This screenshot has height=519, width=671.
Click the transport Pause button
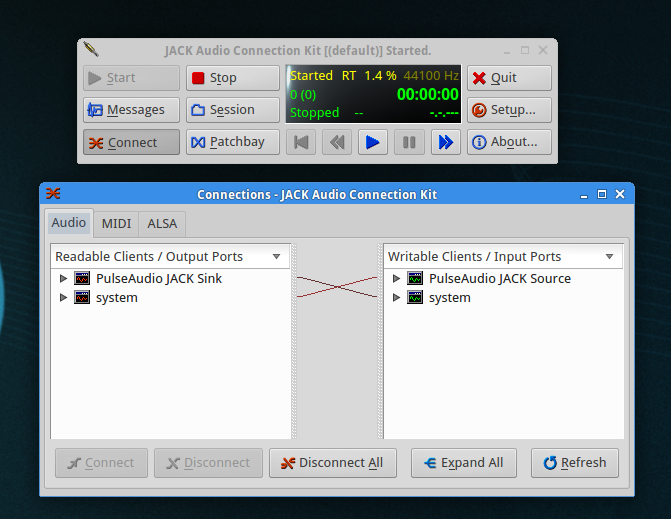pyautogui.click(x=409, y=142)
